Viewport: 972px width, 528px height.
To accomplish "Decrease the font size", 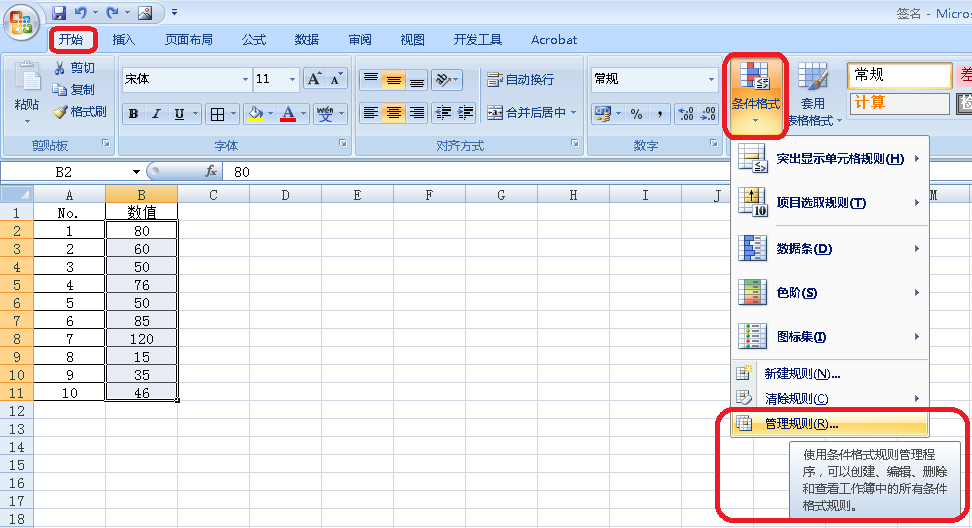I will 336,79.
